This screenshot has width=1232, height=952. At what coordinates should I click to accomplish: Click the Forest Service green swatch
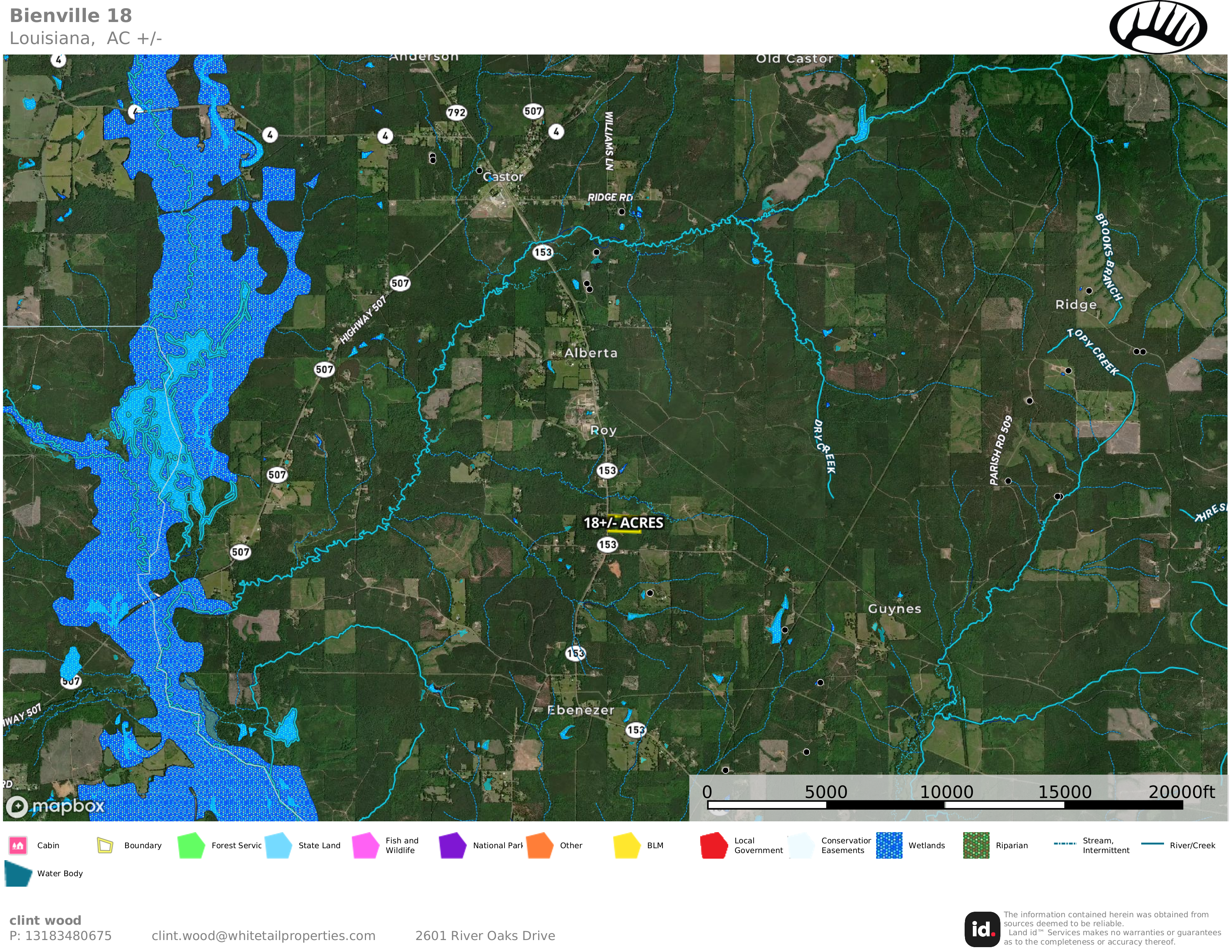click(x=191, y=845)
